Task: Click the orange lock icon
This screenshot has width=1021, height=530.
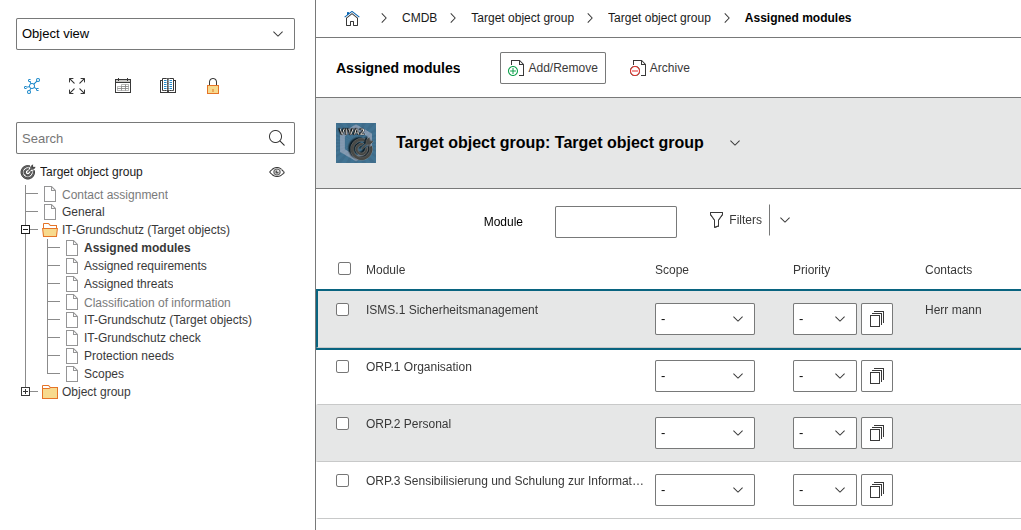Action: pyautogui.click(x=213, y=86)
